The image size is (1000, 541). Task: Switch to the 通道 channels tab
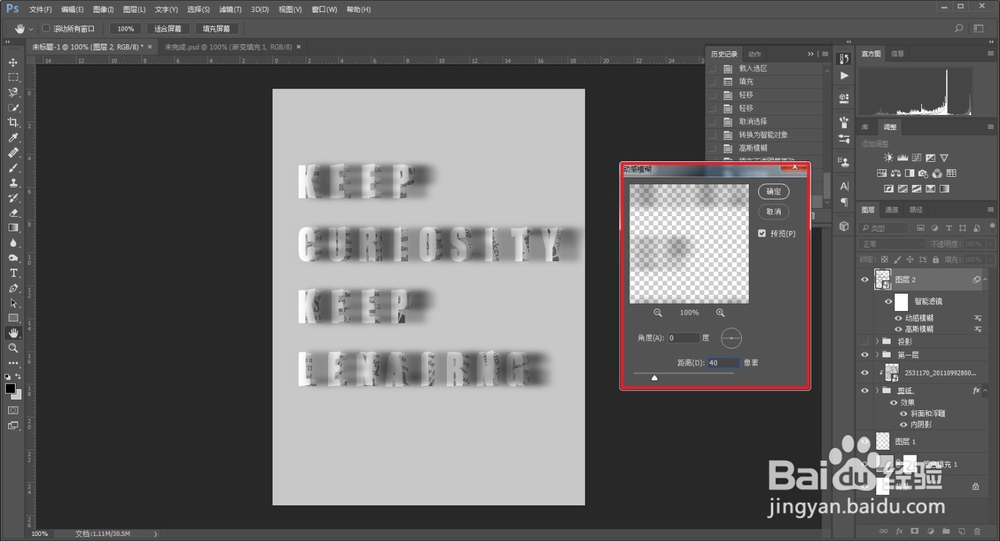point(892,209)
